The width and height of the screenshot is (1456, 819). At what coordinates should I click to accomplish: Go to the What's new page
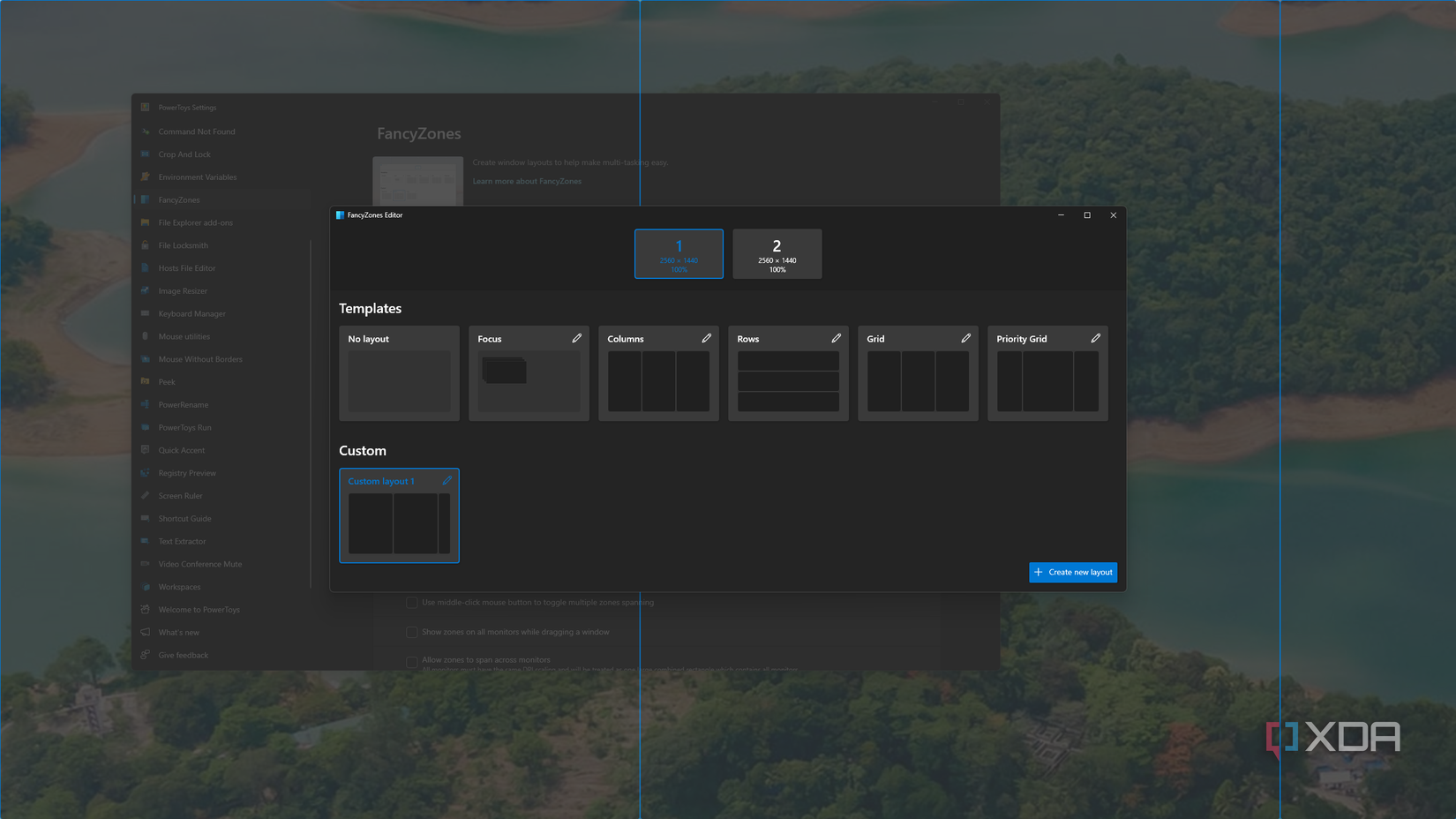(x=178, y=632)
